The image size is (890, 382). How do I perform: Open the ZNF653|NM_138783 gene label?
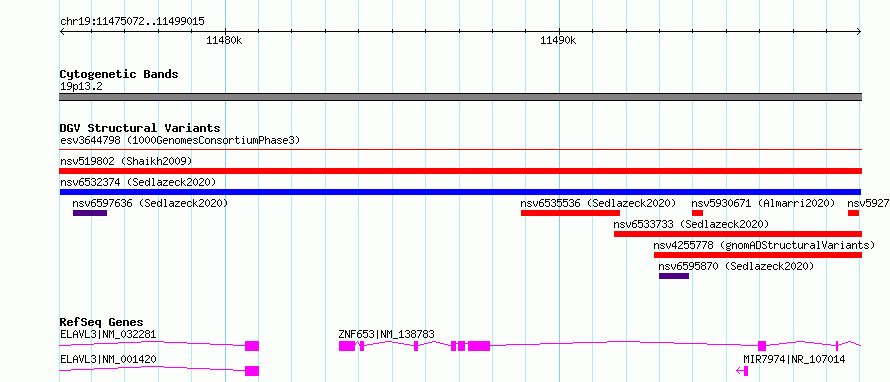coord(387,334)
